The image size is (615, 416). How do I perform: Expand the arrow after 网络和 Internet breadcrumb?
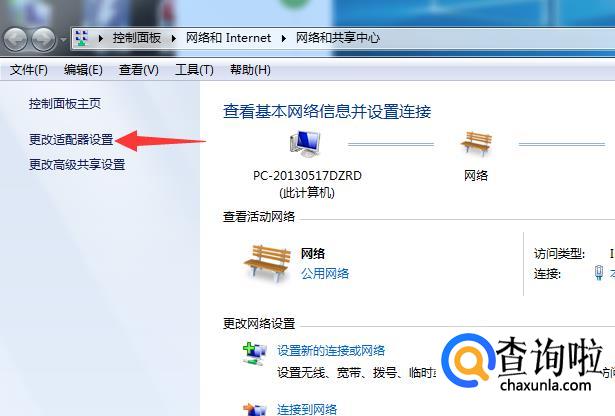283,38
